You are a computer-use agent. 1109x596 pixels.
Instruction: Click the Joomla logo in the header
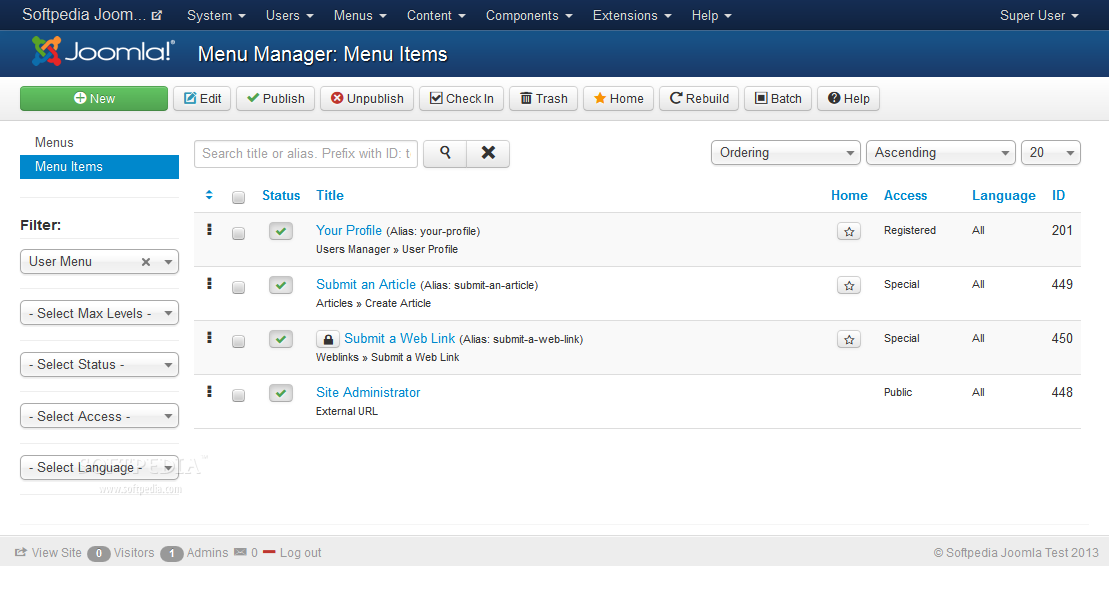[x=103, y=52]
